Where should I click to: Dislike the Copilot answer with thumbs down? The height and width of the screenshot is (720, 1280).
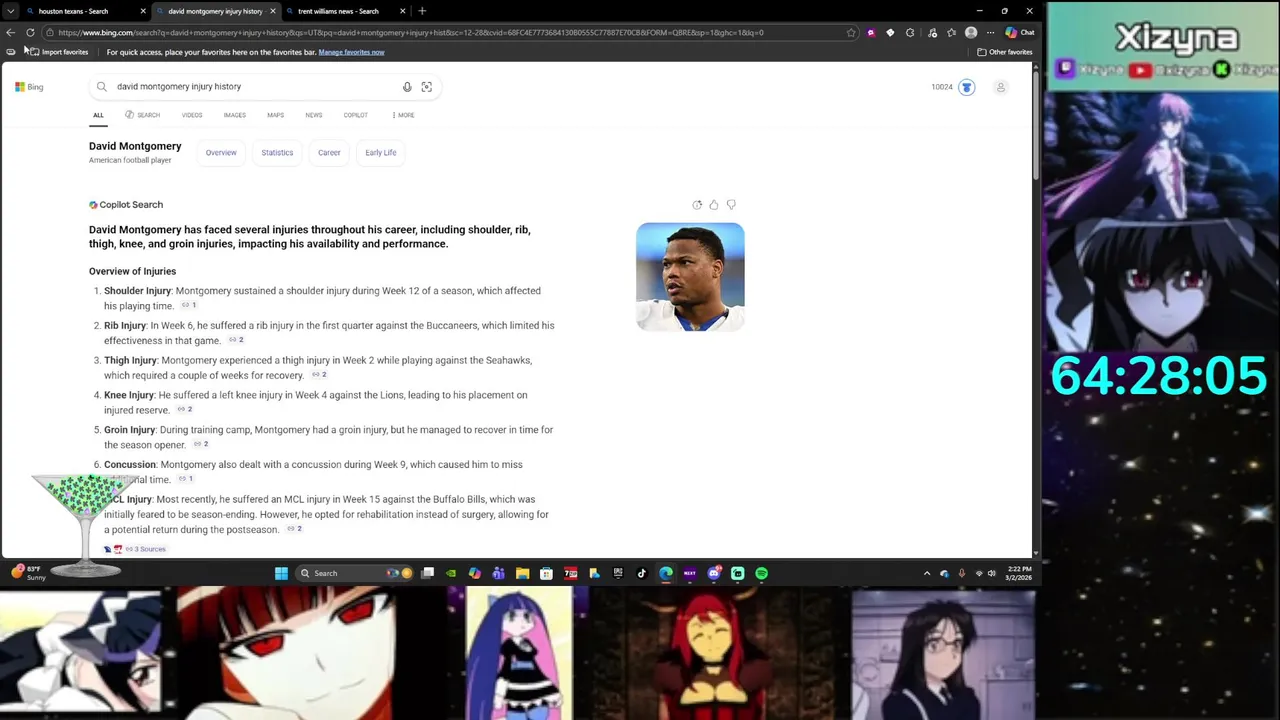(x=731, y=205)
